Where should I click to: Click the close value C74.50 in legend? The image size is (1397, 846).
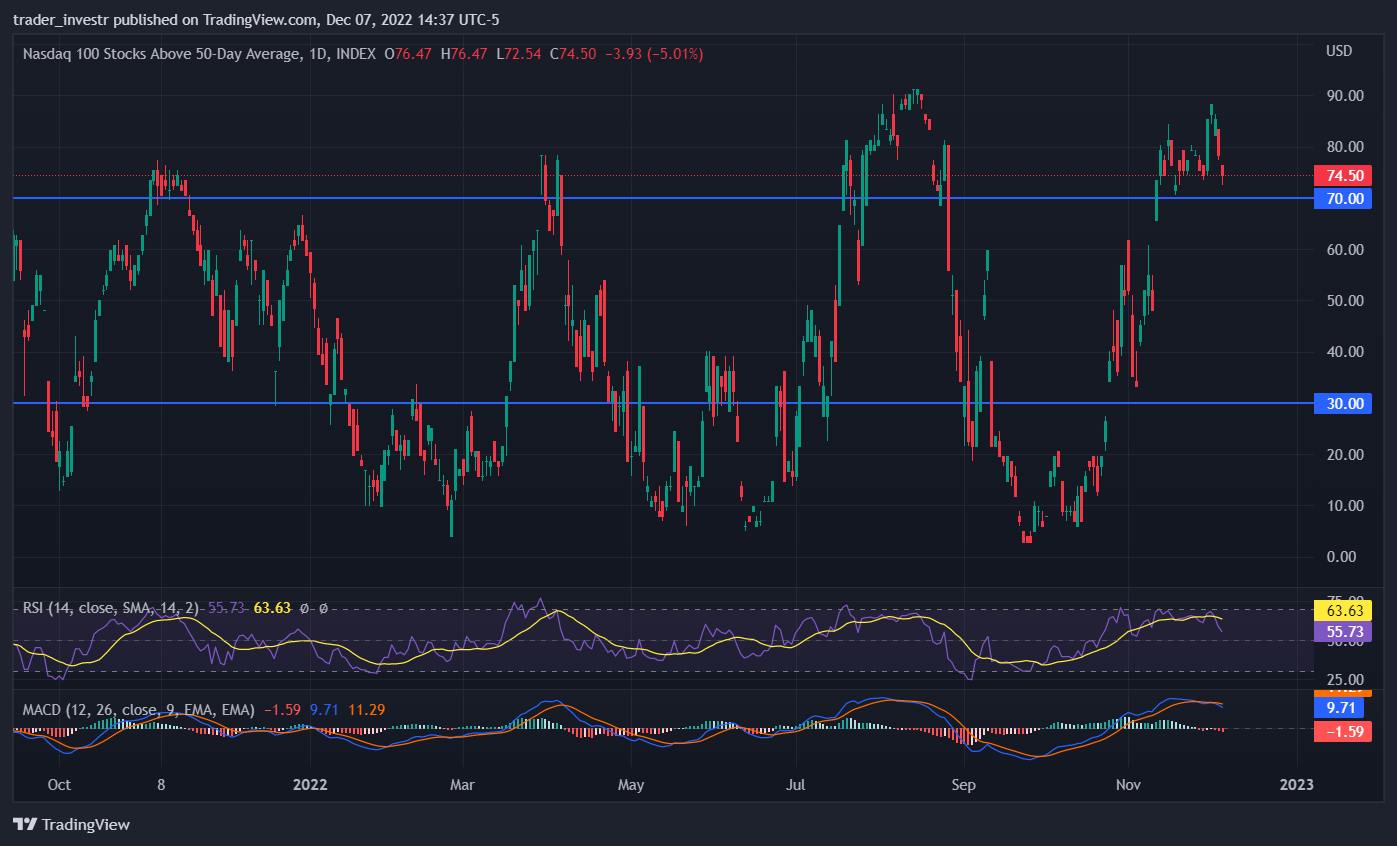pyautogui.click(x=573, y=54)
